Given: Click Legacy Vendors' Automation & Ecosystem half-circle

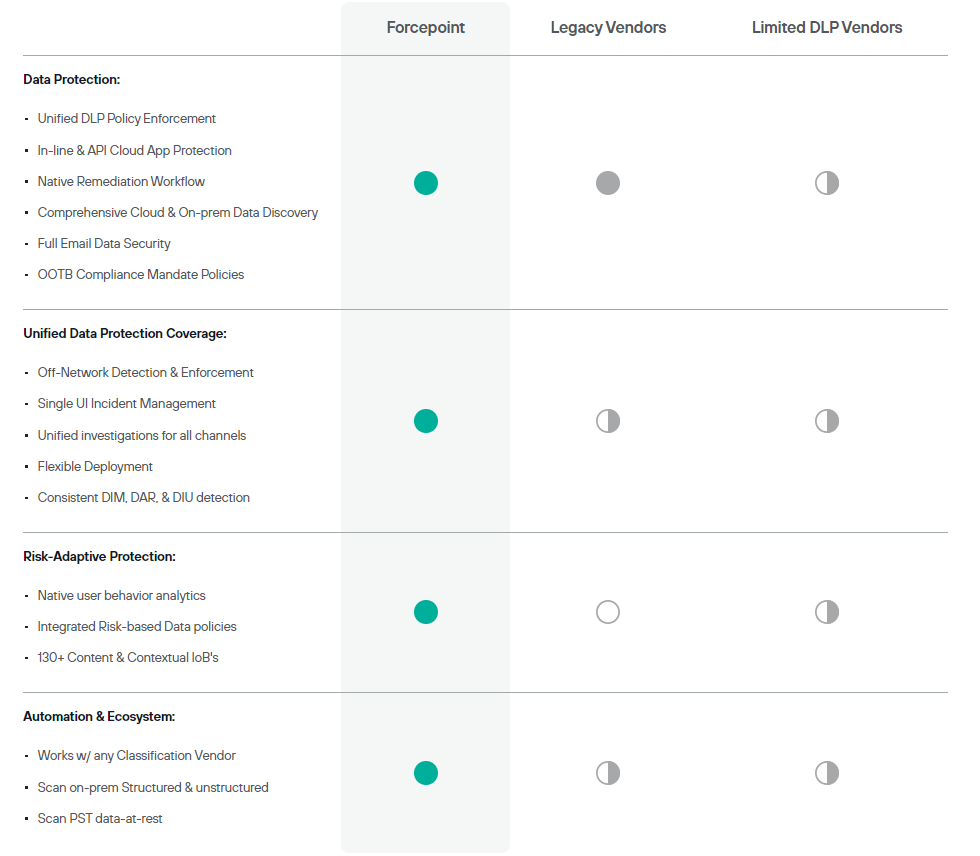Looking at the screenshot, I should 608,773.
